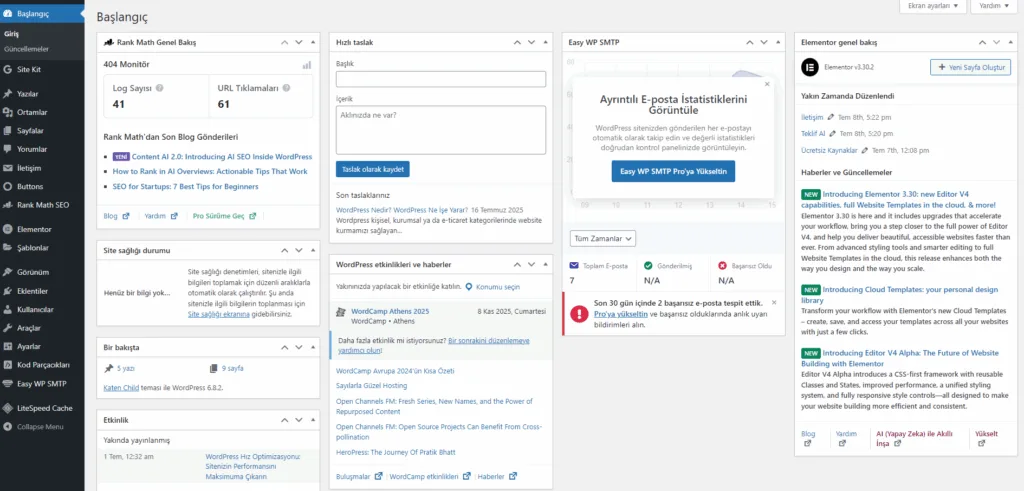
Task: Open LiteSpeed Cache from sidebar icon
Action: click(x=8, y=408)
